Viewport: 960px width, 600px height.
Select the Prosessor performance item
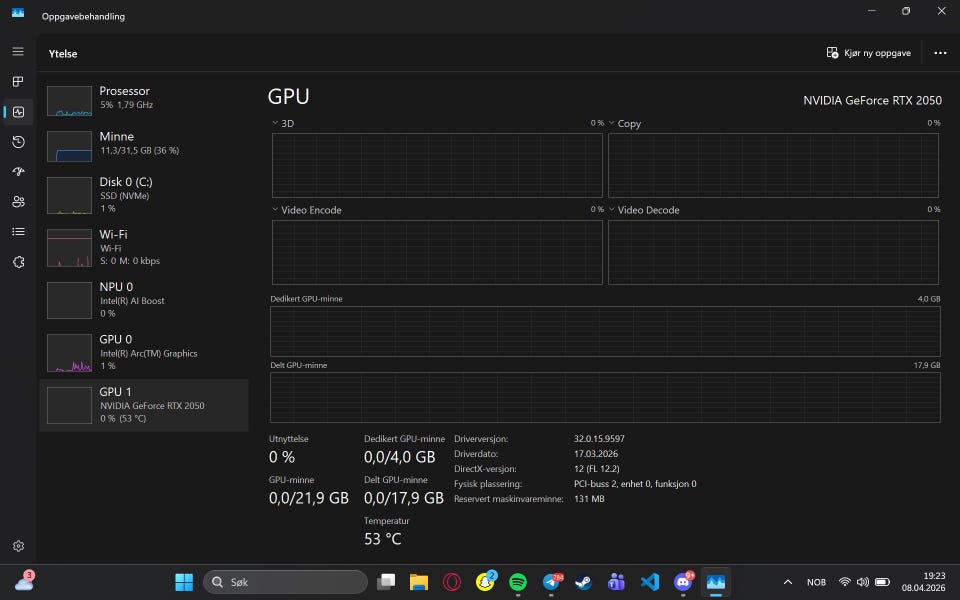point(144,101)
